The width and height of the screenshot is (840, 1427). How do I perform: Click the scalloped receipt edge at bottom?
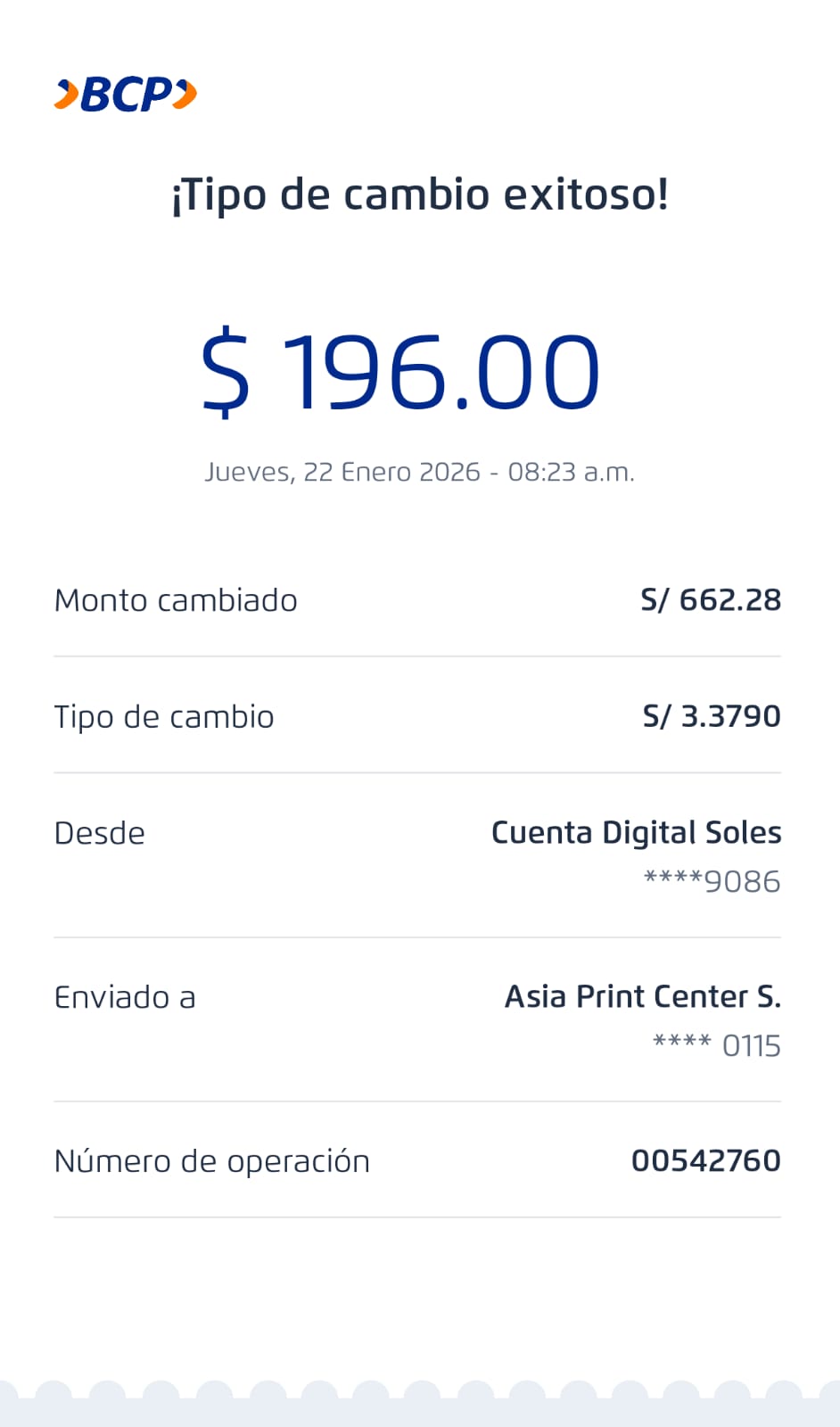420,1402
